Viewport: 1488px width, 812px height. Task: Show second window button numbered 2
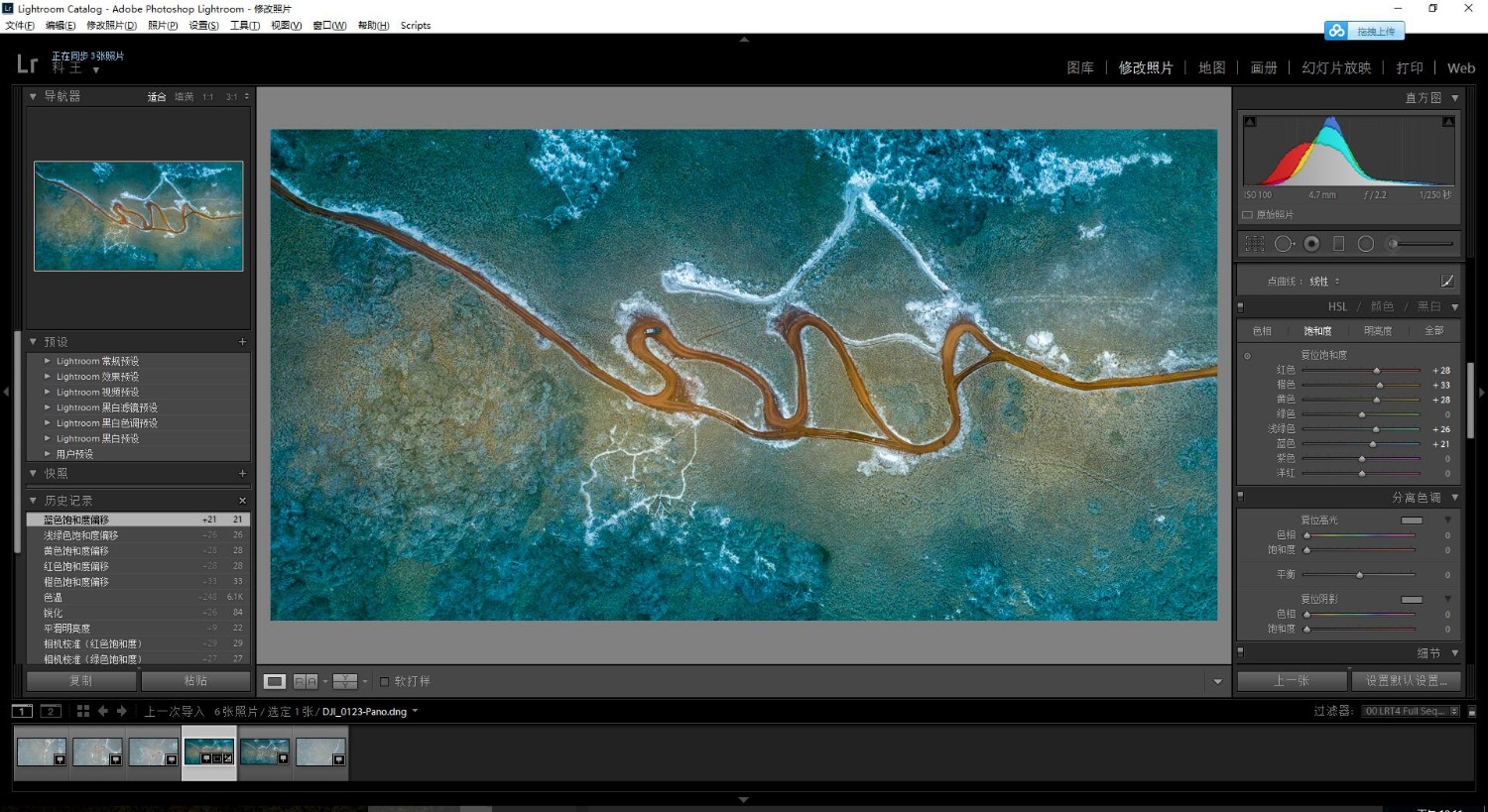click(x=51, y=711)
